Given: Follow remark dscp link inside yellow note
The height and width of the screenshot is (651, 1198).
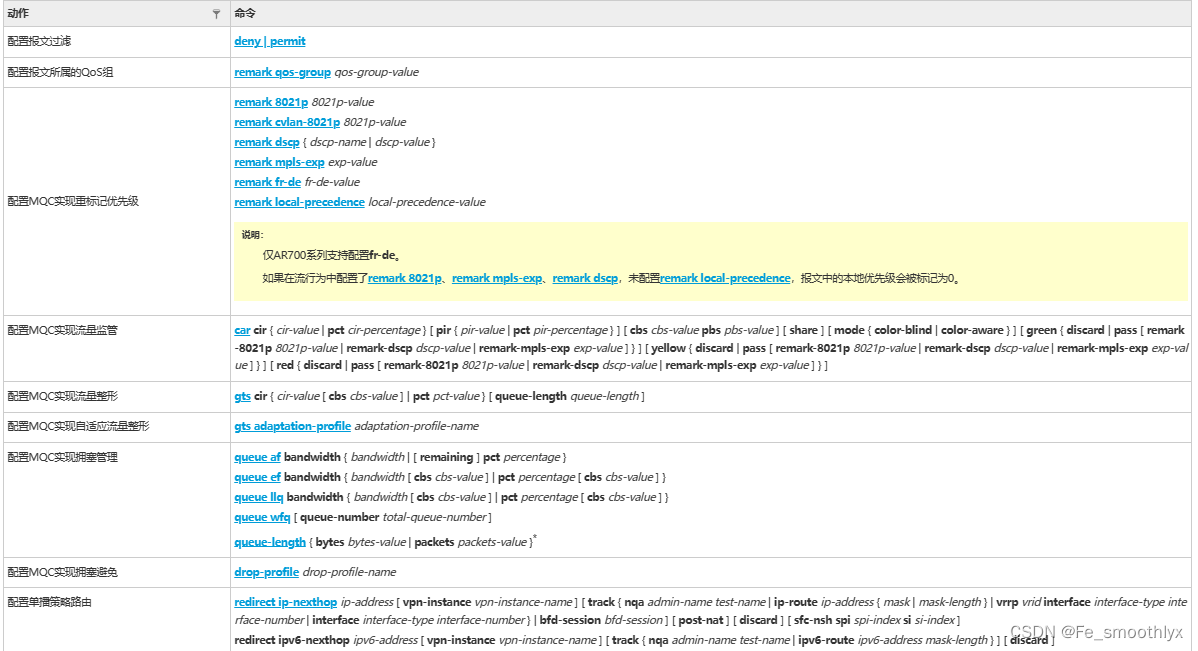Looking at the screenshot, I should pos(585,278).
